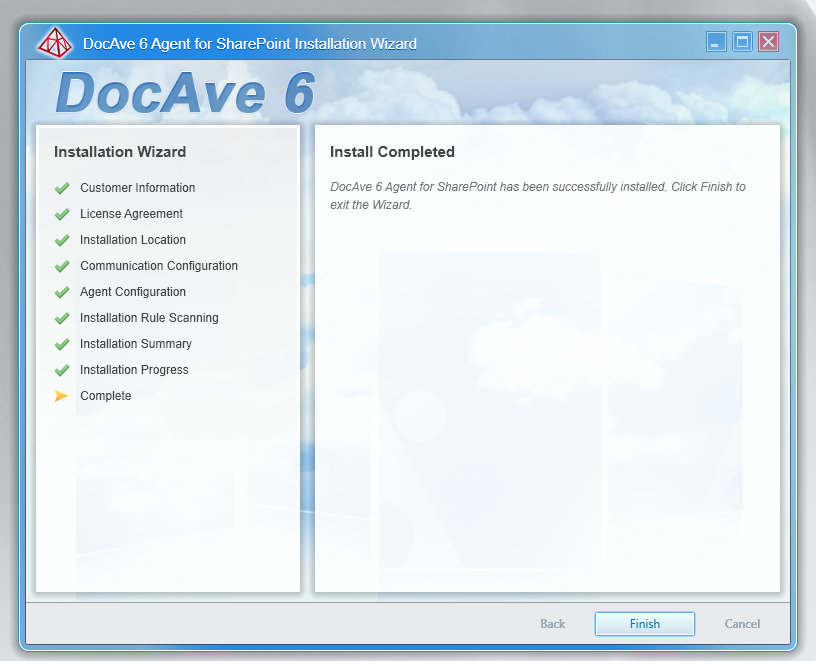This screenshot has height=661, width=816.
Task: Click the checkmark next to Communication Configuration
Action: tap(62, 266)
